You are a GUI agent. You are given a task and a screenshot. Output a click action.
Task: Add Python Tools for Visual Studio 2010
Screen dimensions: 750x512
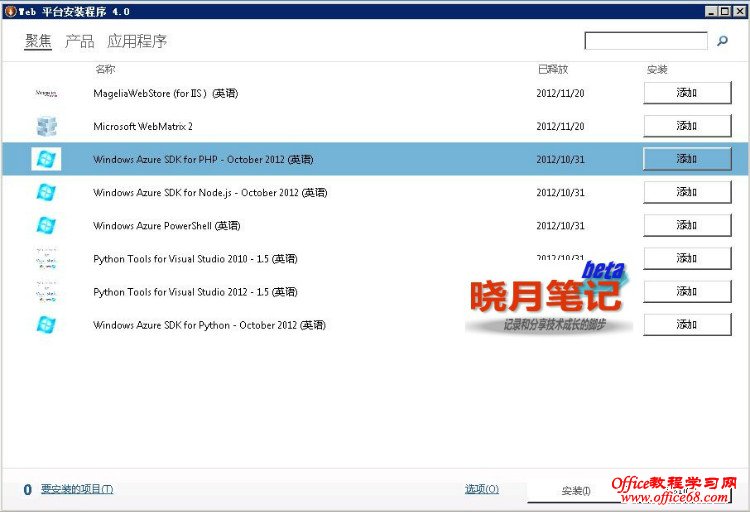(687, 258)
